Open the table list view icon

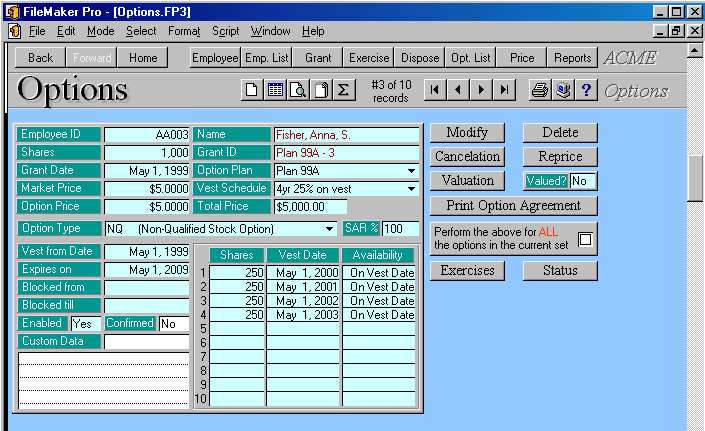[x=275, y=90]
